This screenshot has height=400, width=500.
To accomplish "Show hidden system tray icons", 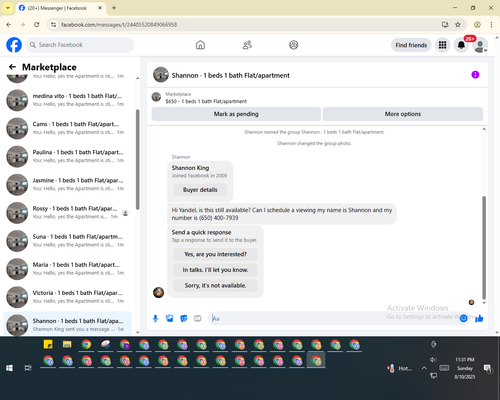I will [x=424, y=368].
